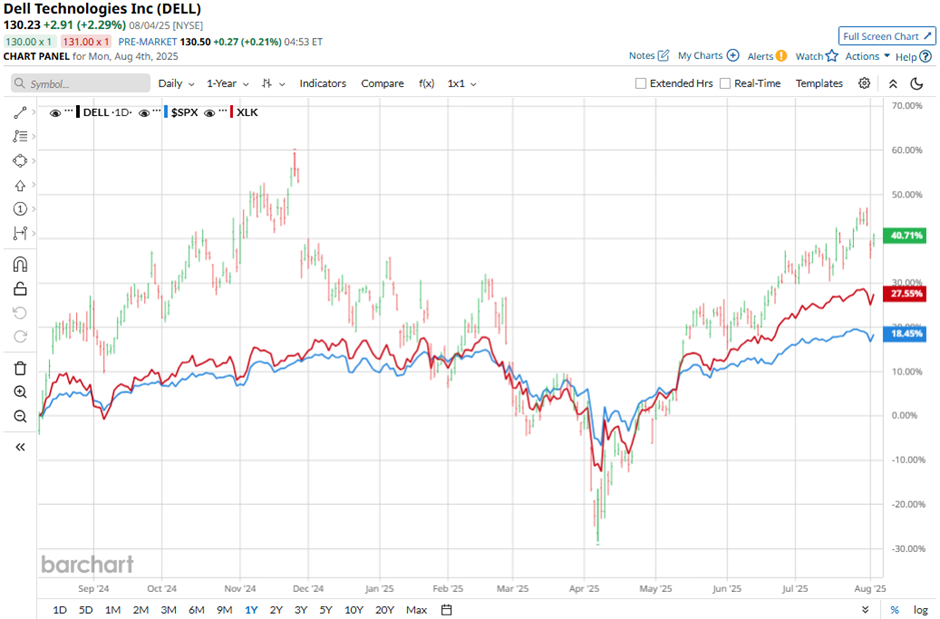
Task: Select the arrow marker tool
Action: [20, 185]
